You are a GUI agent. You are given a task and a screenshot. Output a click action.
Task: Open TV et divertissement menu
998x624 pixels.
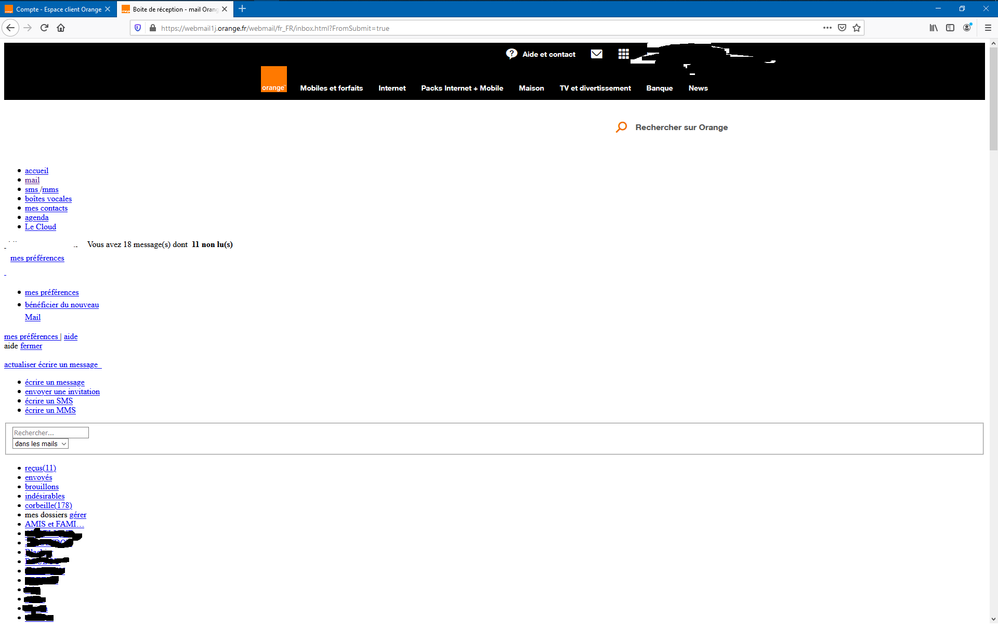tap(595, 89)
